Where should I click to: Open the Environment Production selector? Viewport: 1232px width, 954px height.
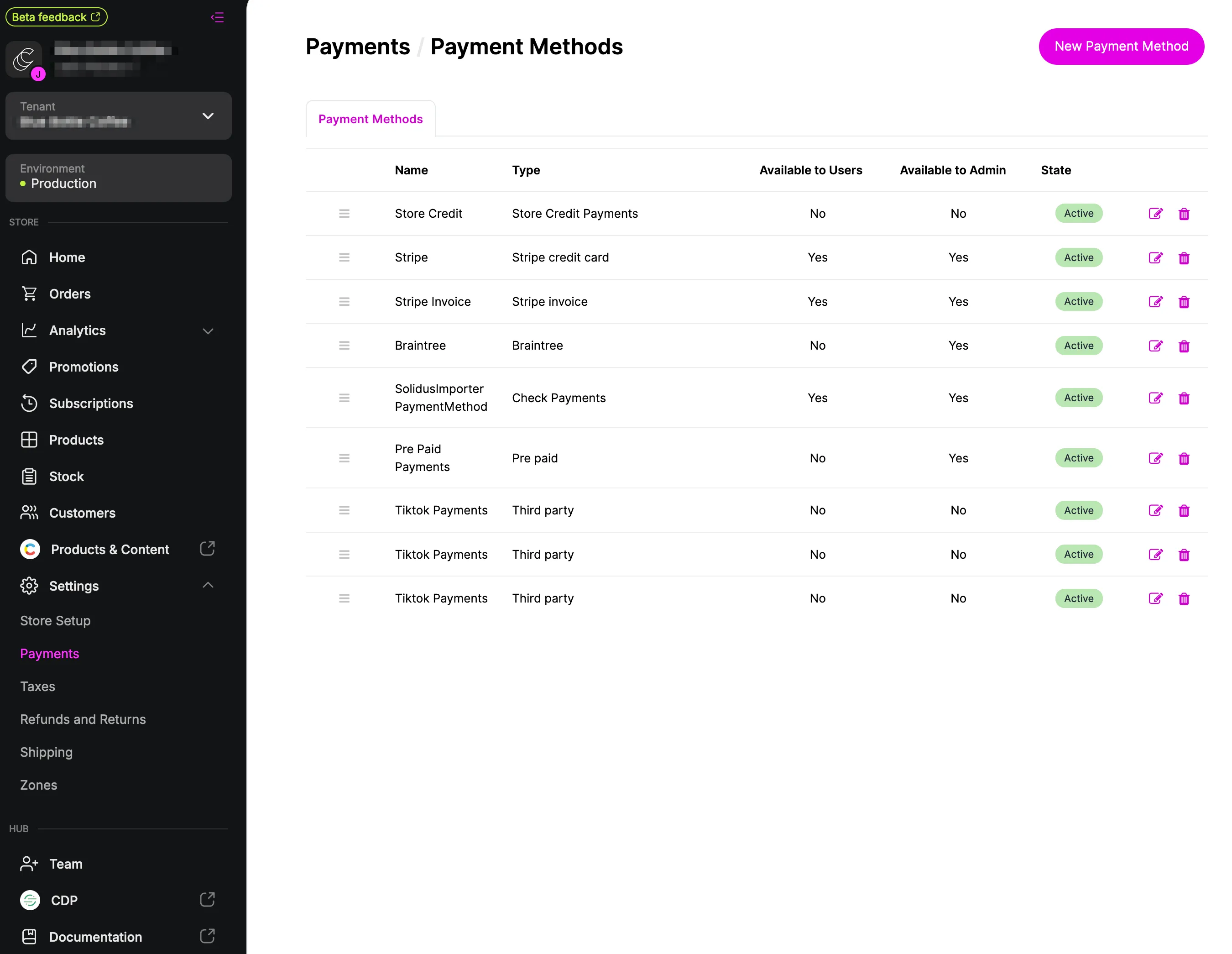[119, 178]
